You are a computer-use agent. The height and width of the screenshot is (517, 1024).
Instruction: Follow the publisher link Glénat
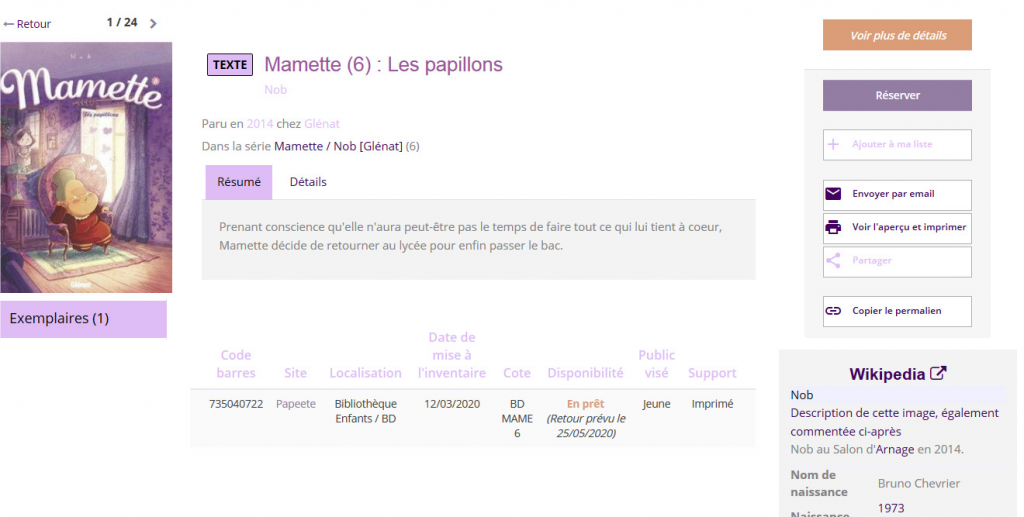(322, 123)
